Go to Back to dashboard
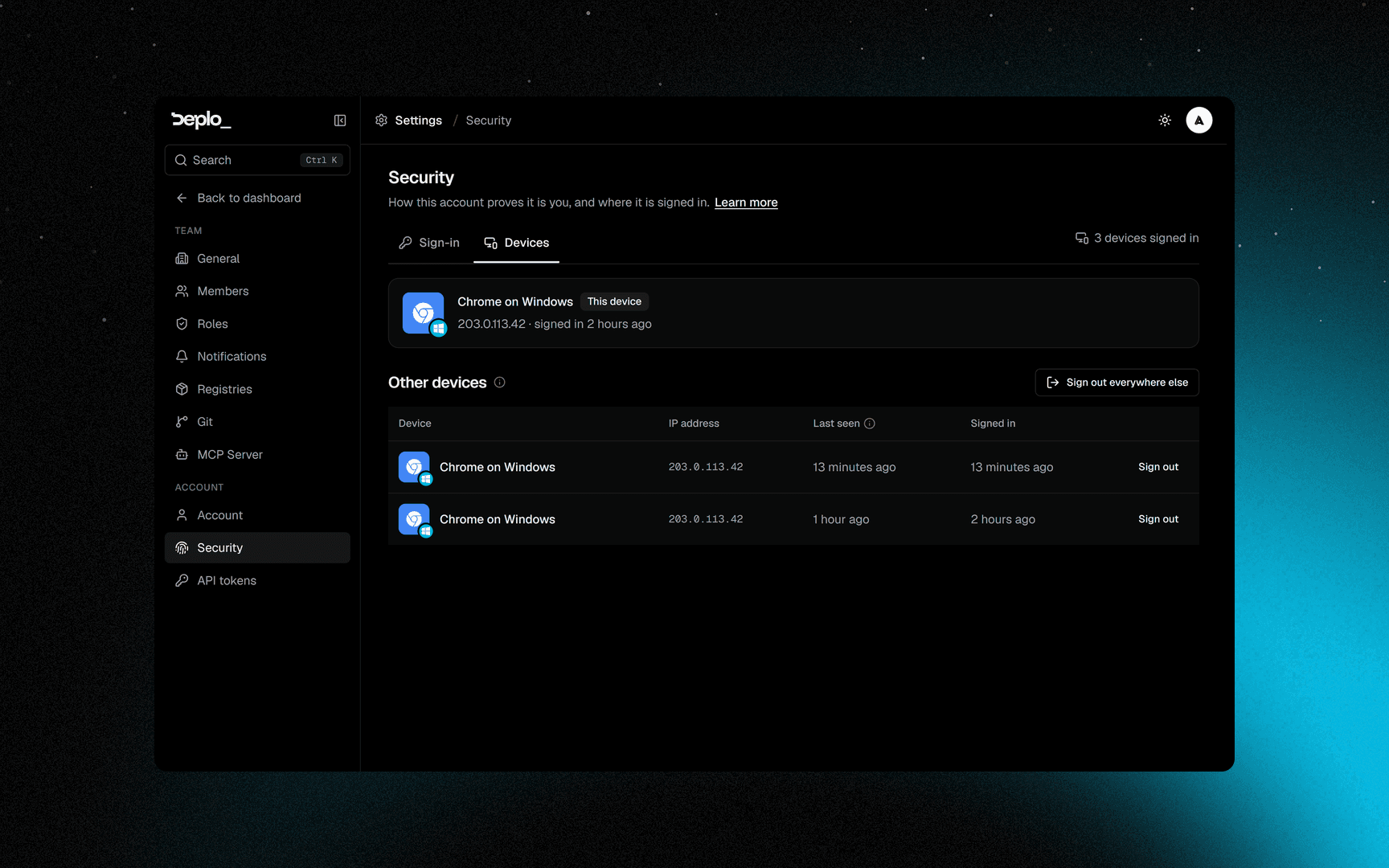 pyautogui.click(x=257, y=199)
